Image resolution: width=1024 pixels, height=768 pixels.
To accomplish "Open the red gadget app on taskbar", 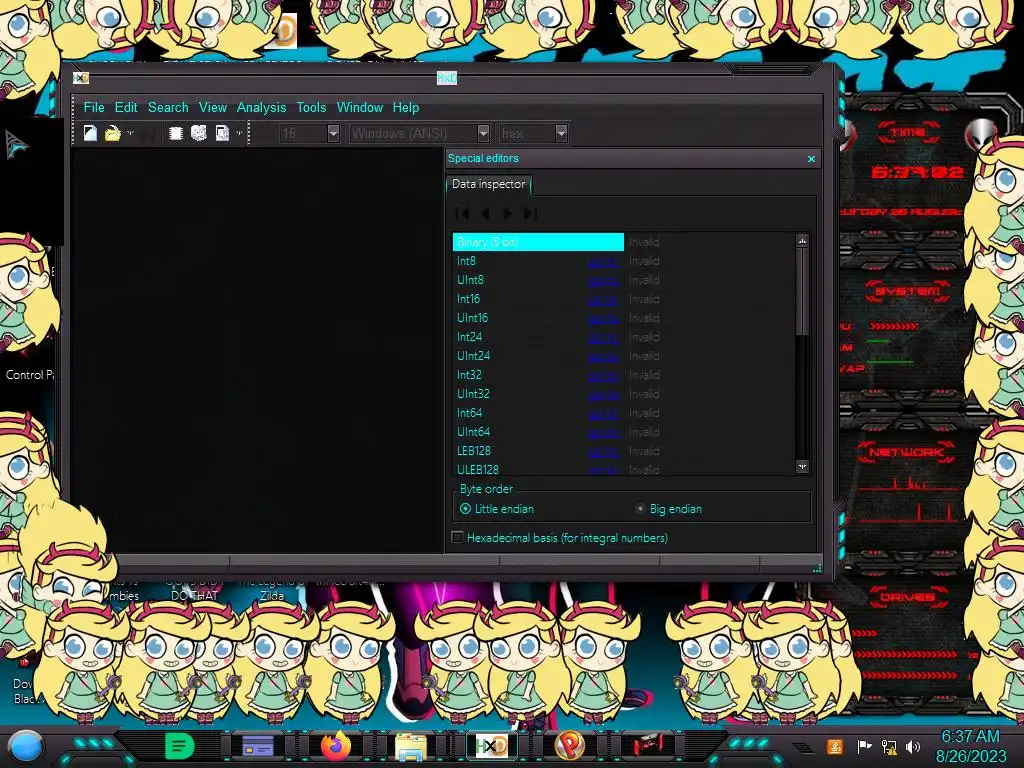I will 647,746.
